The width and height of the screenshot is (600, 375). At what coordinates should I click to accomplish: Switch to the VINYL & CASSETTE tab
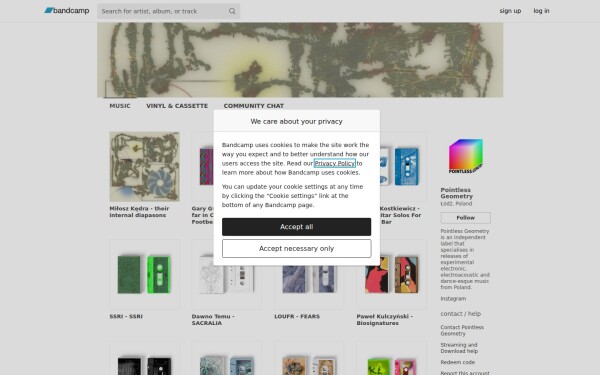[x=177, y=106]
